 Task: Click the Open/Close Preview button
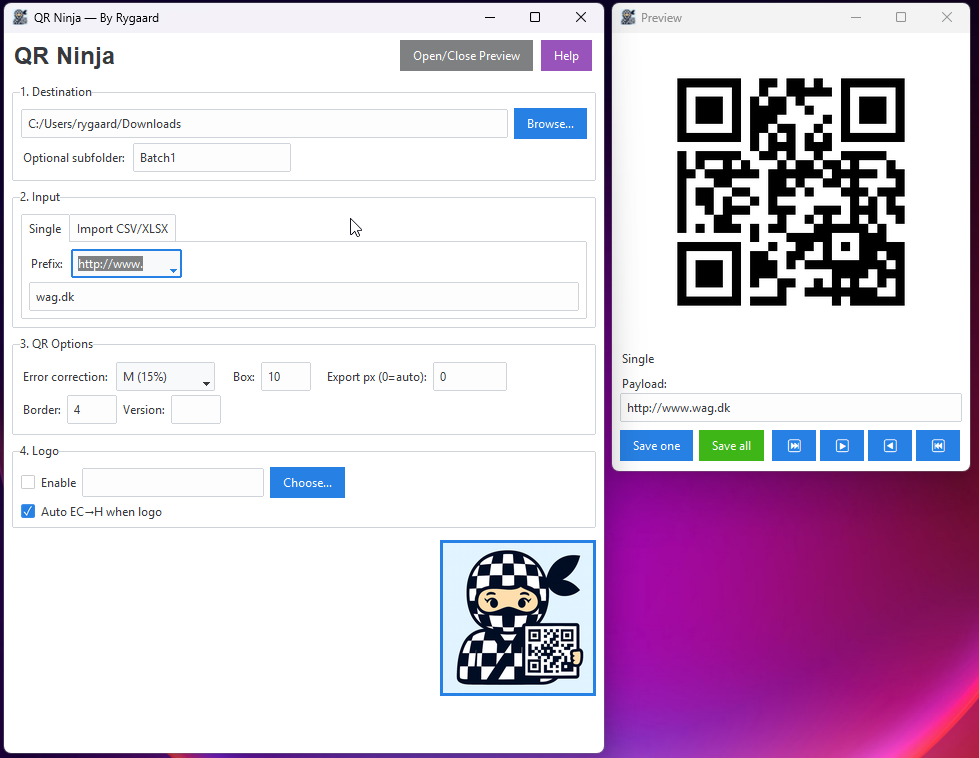point(466,56)
